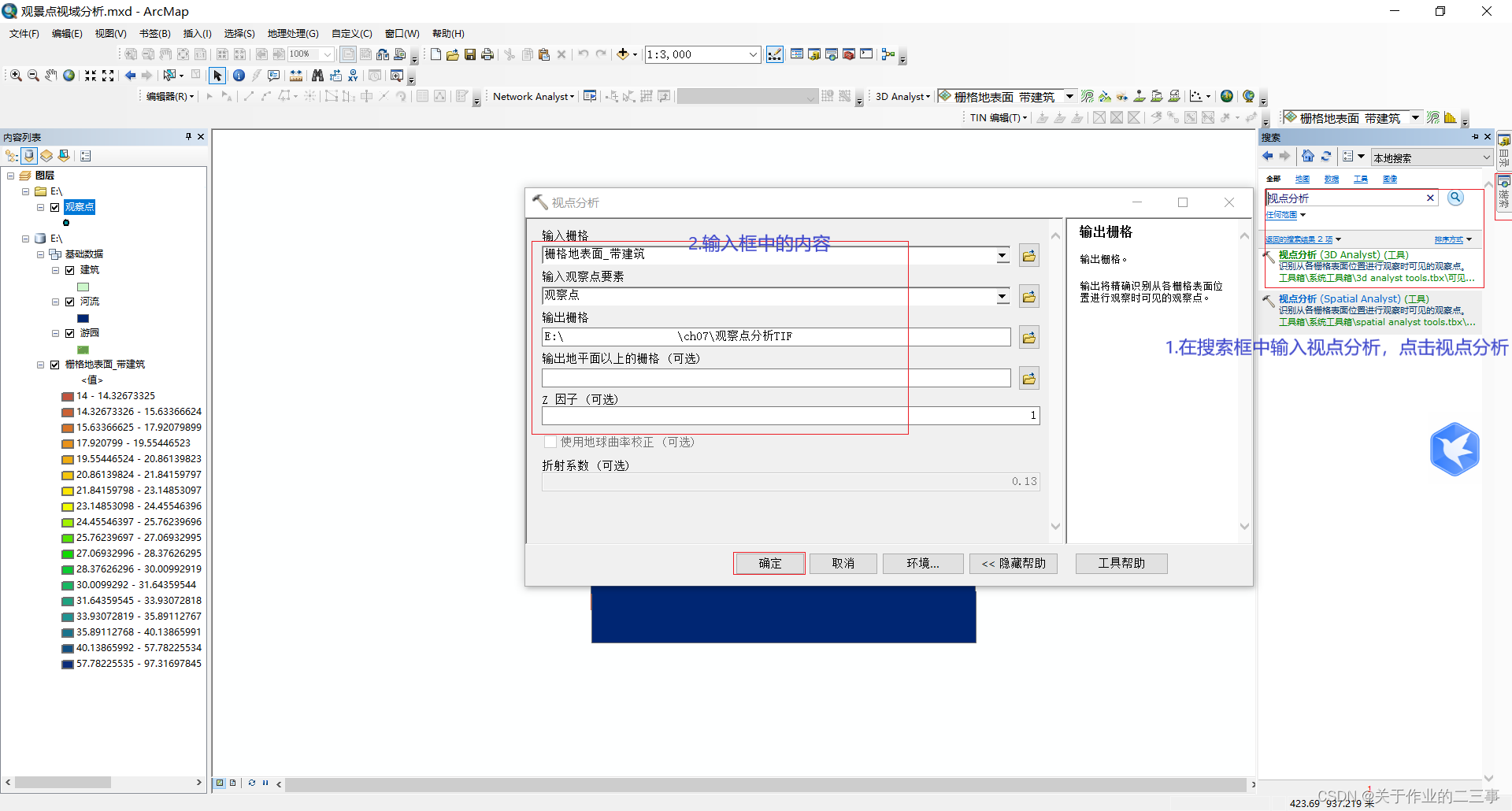This screenshot has height=811, width=1512.
Task: Click the 取消 button
Action: pyautogui.click(x=843, y=564)
